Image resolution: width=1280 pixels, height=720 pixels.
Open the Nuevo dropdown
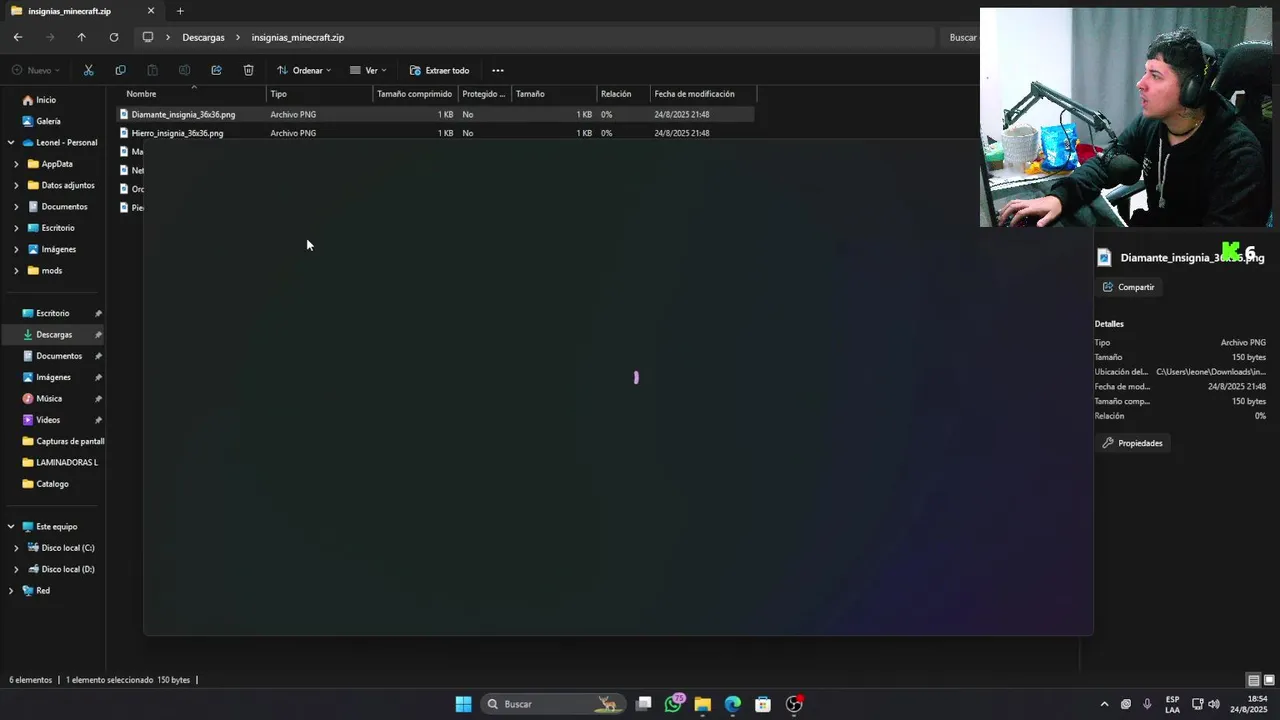(36, 70)
